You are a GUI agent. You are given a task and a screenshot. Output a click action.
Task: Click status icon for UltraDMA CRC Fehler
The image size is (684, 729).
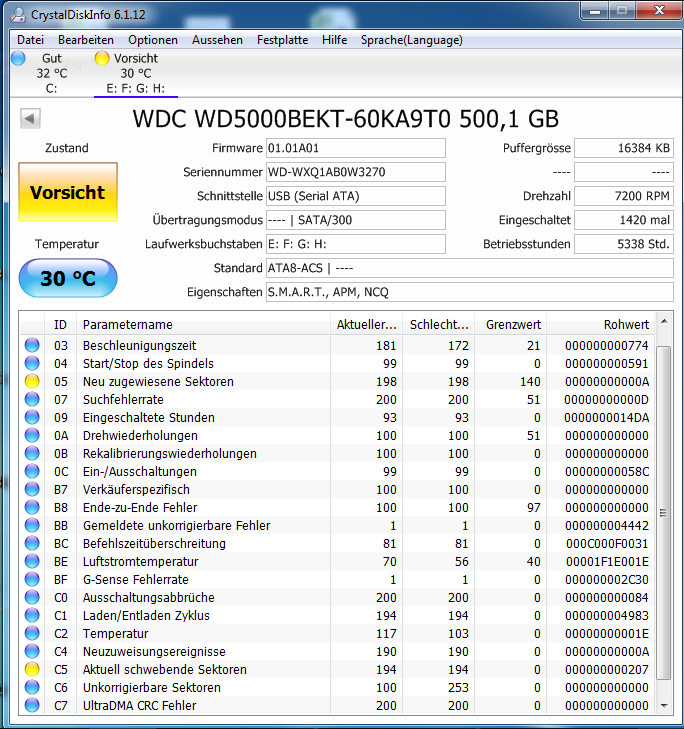32,705
